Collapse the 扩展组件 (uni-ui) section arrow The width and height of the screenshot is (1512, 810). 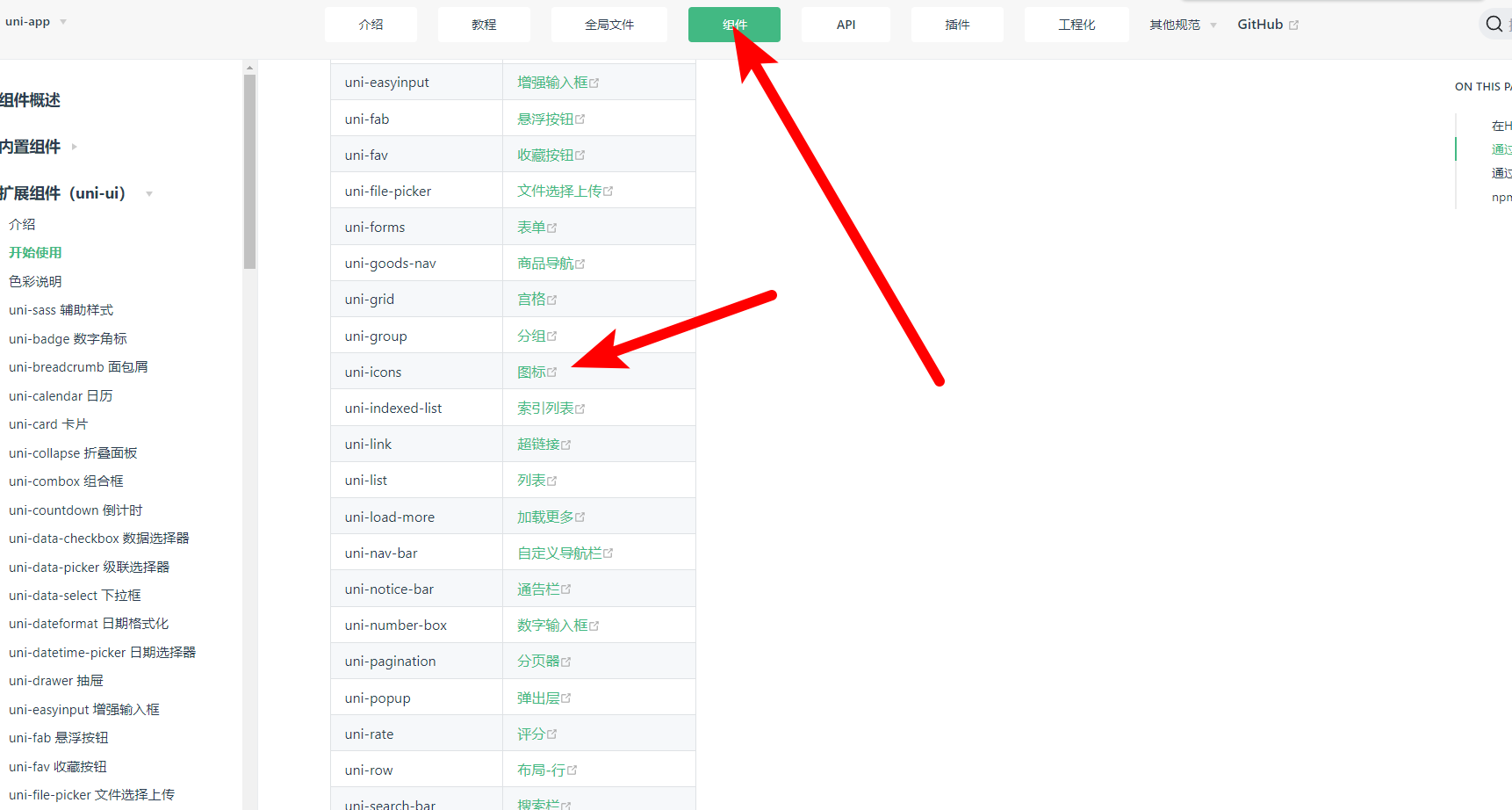(149, 194)
